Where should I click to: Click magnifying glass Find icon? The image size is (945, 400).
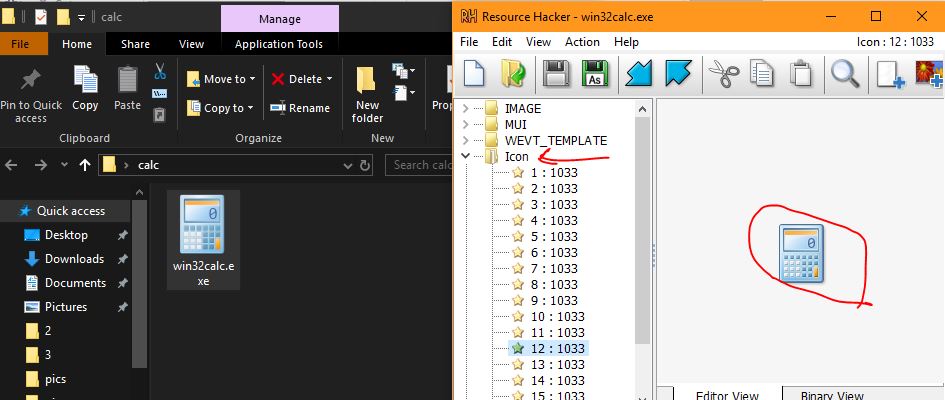coord(844,74)
